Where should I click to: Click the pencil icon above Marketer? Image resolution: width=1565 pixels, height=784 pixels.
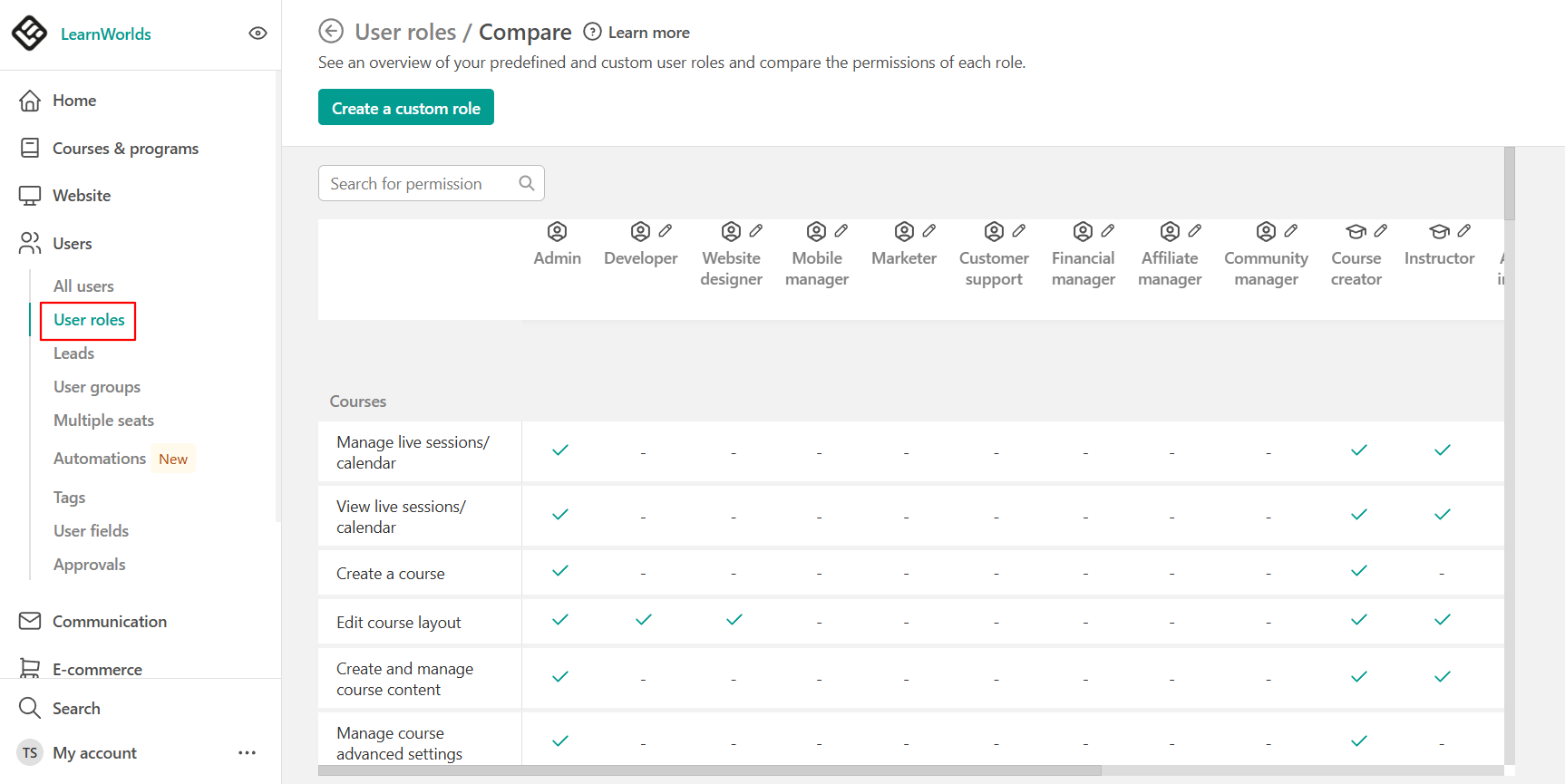929,231
